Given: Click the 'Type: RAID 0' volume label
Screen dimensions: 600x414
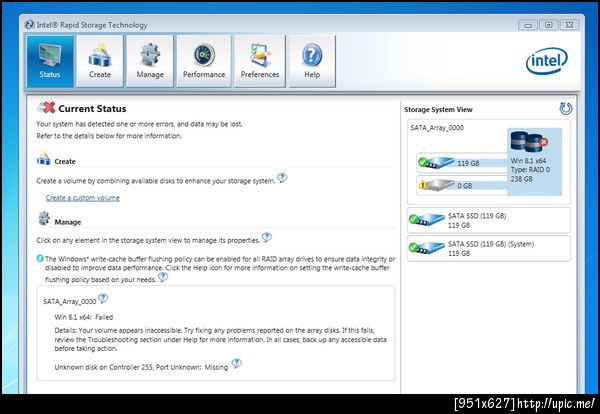Looking at the screenshot, I should pyautogui.click(x=530, y=170).
